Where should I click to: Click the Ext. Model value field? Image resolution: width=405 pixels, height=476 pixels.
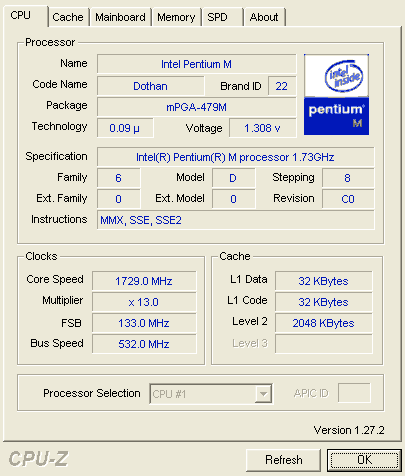point(233,199)
